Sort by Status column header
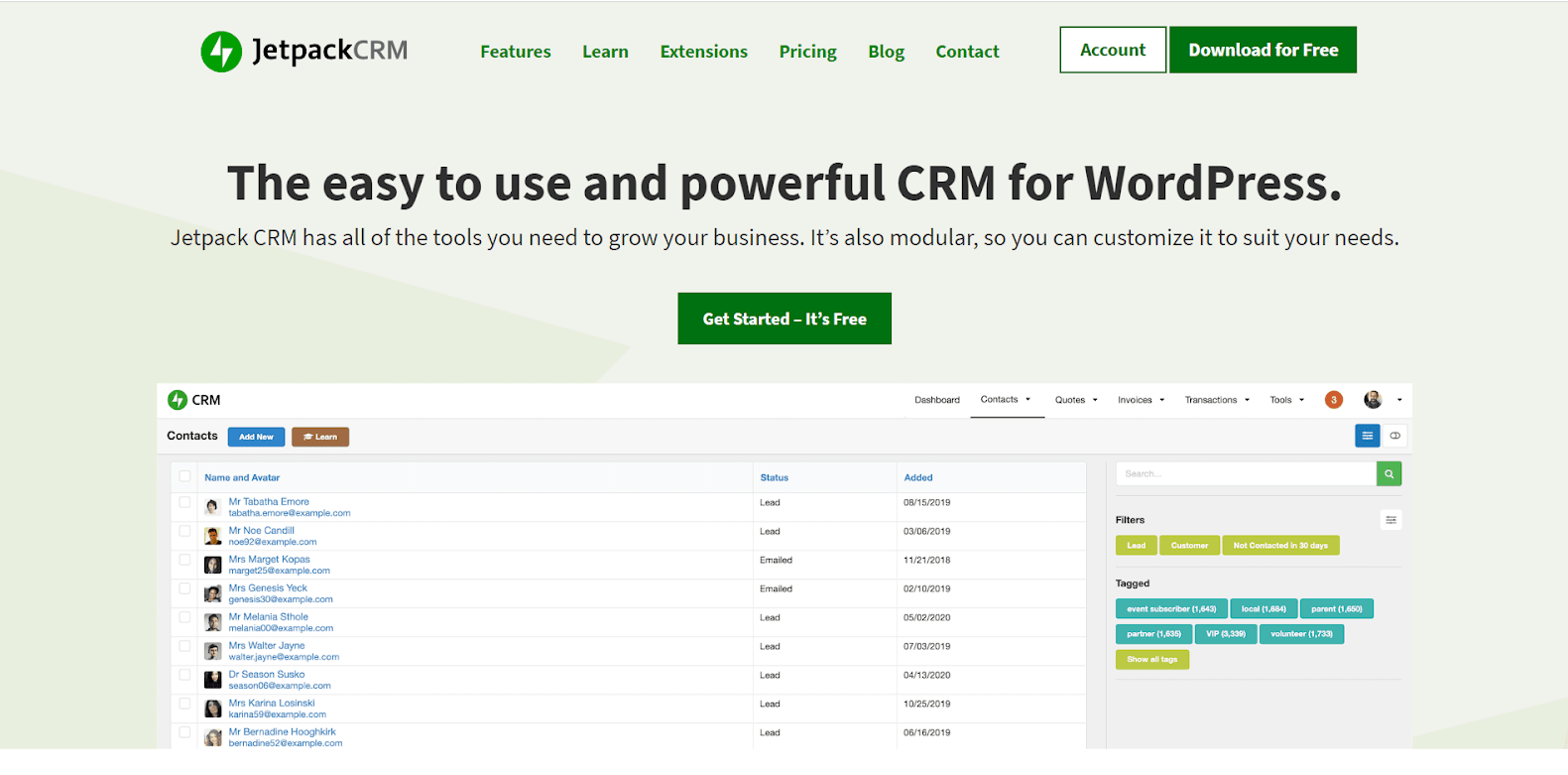The height and width of the screenshot is (775, 1568). coord(775,477)
